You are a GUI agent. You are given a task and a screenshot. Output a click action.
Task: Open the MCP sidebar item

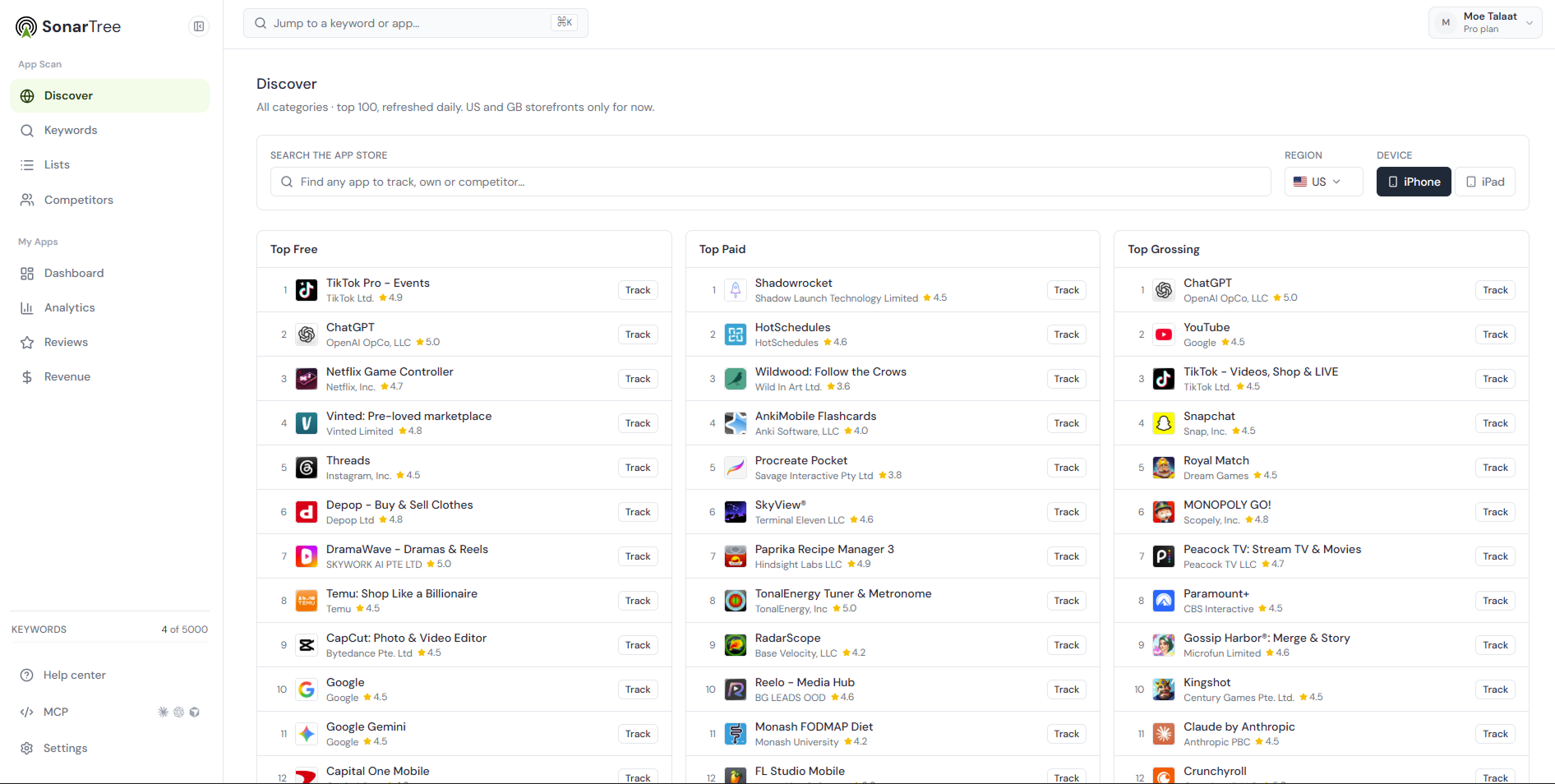[x=109, y=712]
